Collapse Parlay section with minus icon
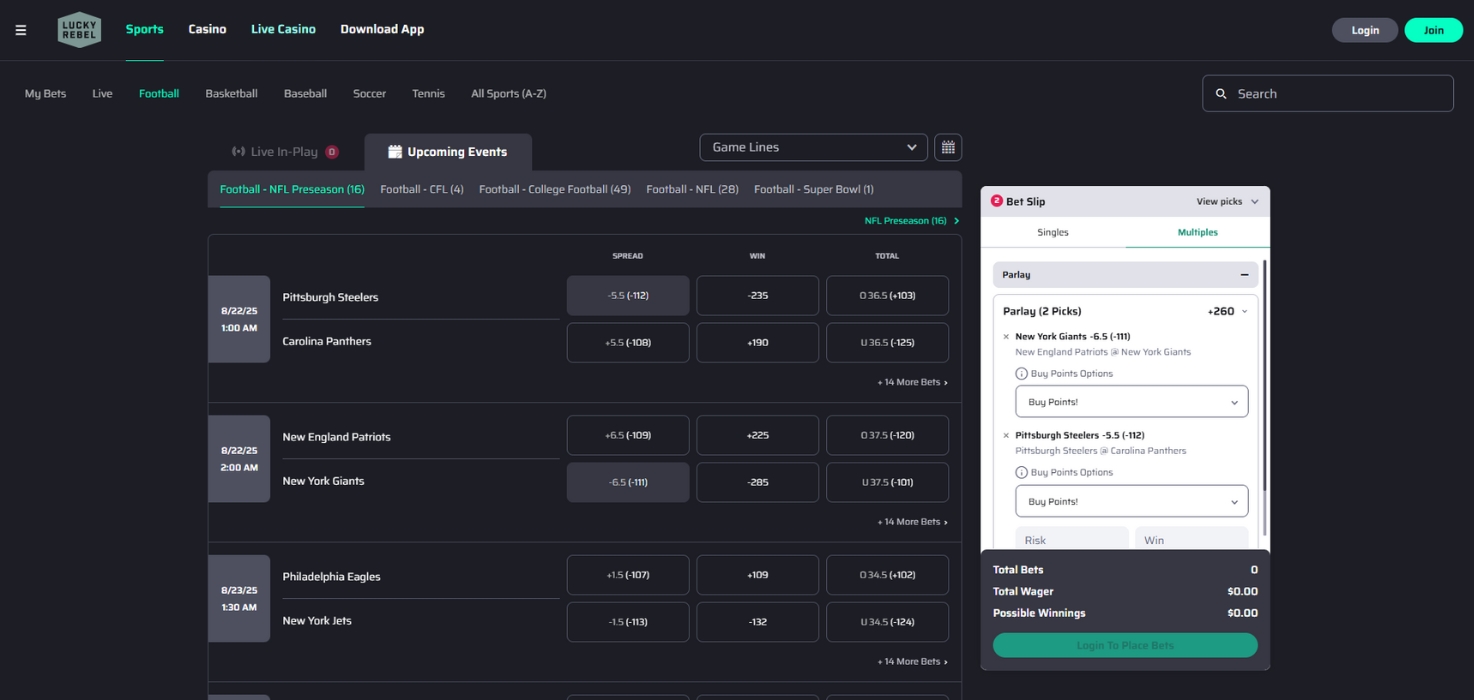1474x700 pixels. [1245, 275]
